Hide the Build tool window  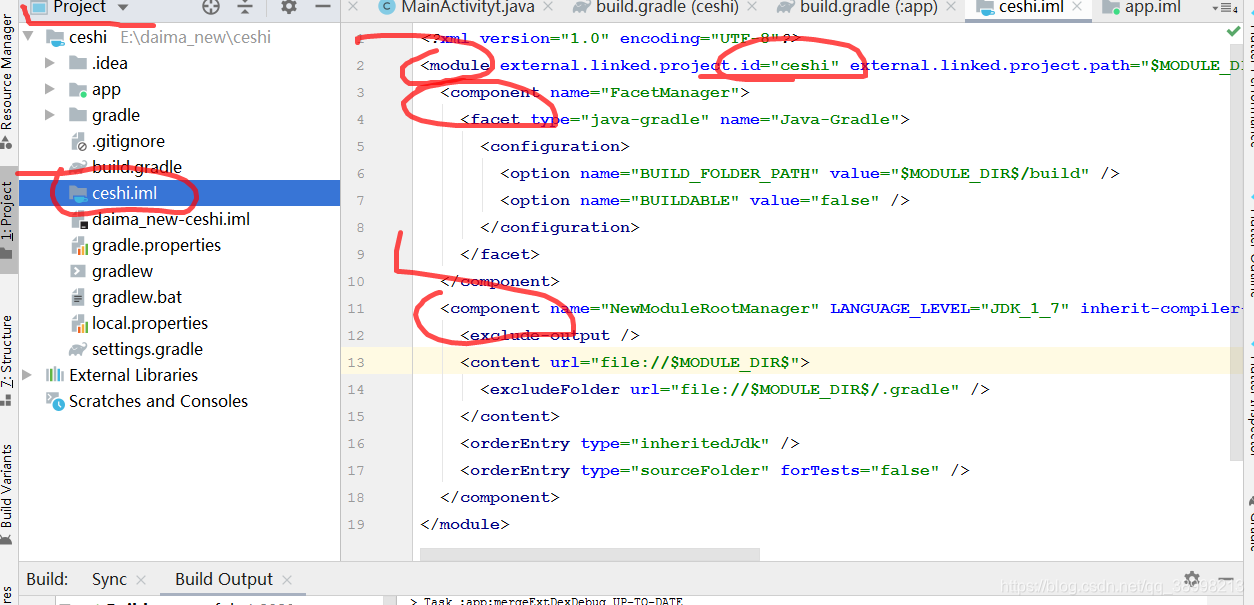pos(1224,579)
